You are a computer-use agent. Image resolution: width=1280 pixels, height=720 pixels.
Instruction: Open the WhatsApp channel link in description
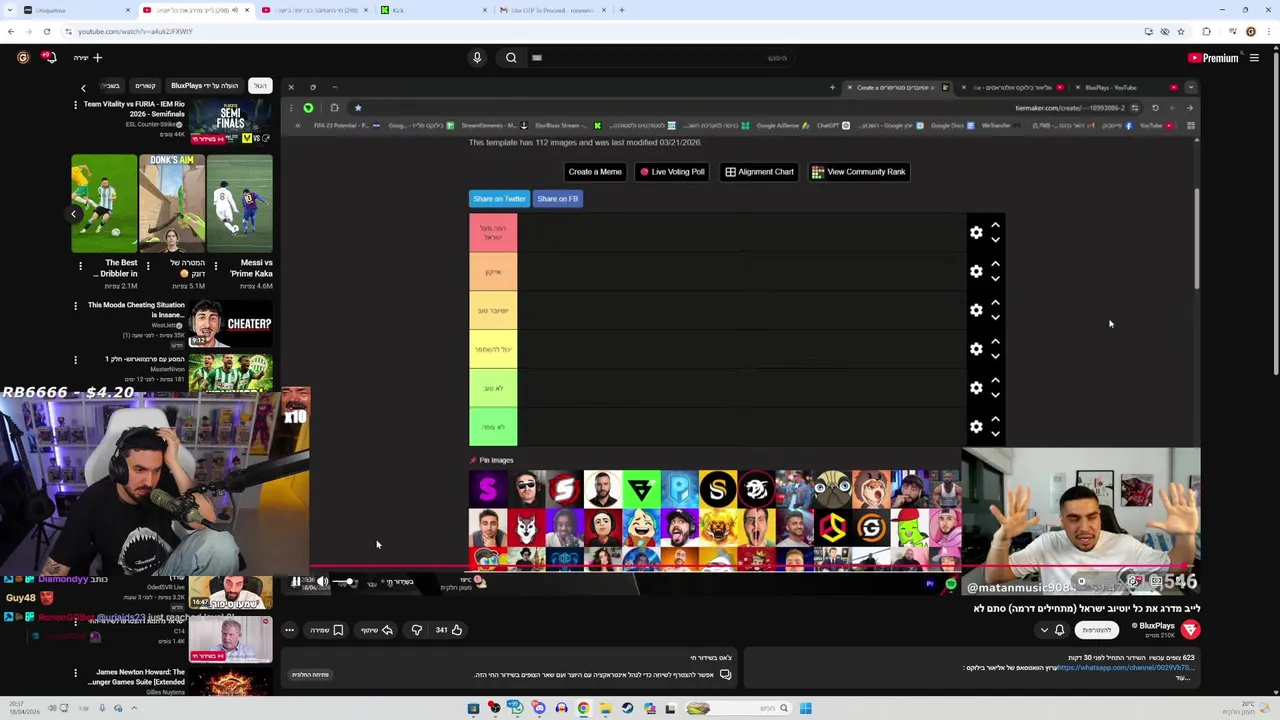(1126, 668)
